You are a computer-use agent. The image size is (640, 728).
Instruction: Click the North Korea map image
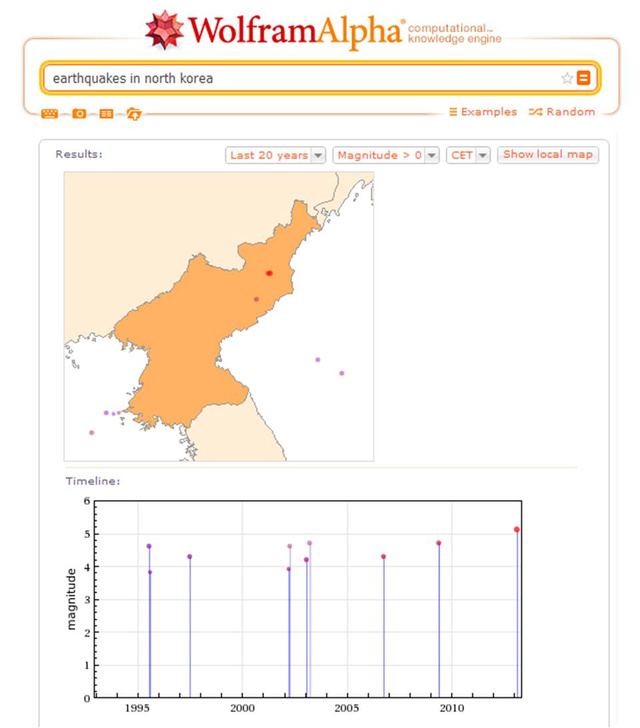200,330
